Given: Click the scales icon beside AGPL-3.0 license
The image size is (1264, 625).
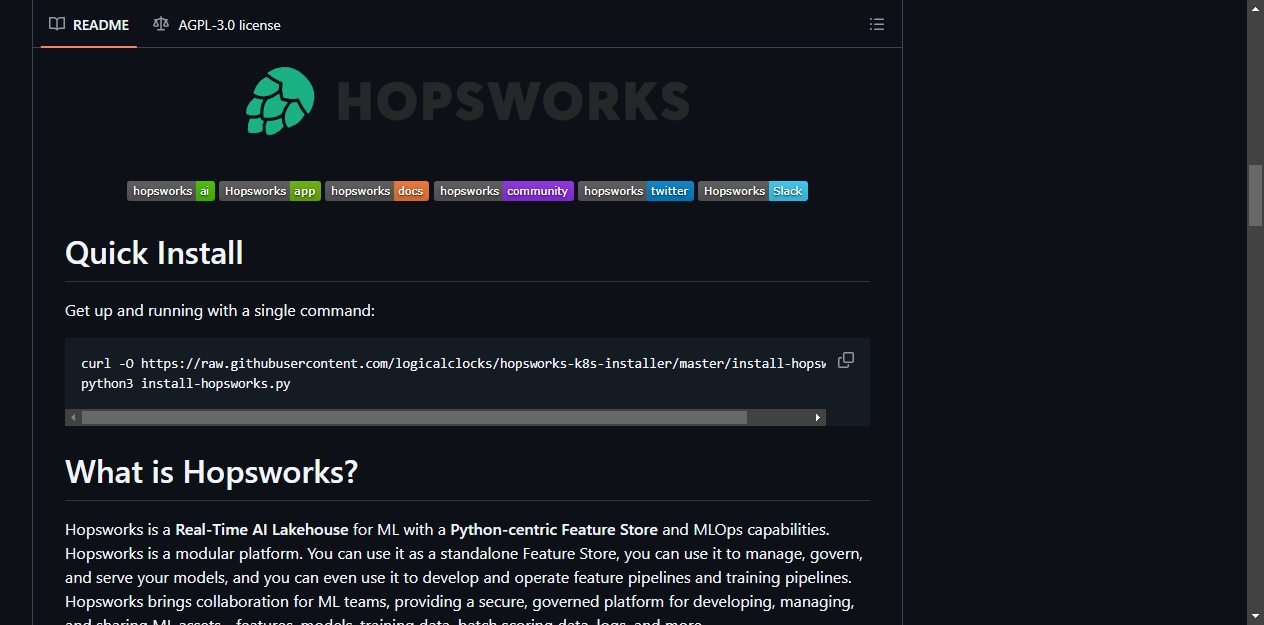Looking at the screenshot, I should (161, 24).
